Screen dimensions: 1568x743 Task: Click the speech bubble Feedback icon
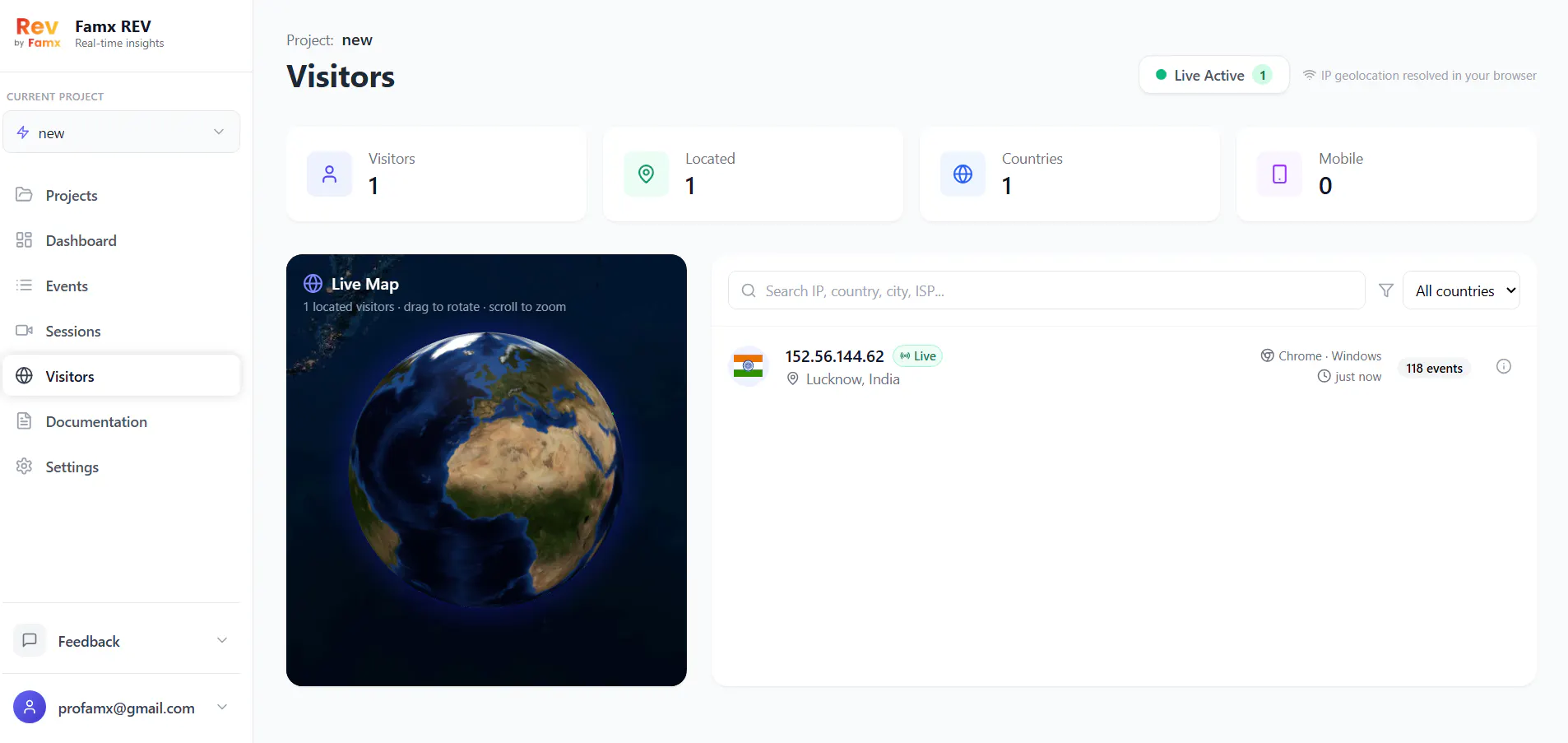30,640
